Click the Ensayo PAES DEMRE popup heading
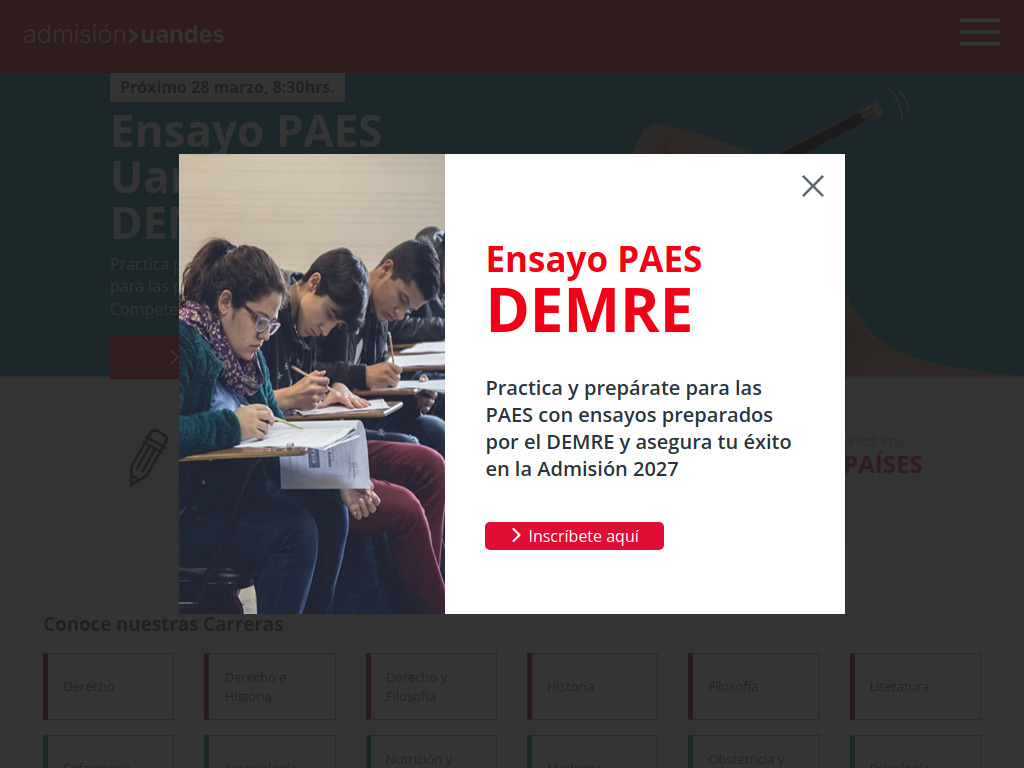 (x=594, y=289)
